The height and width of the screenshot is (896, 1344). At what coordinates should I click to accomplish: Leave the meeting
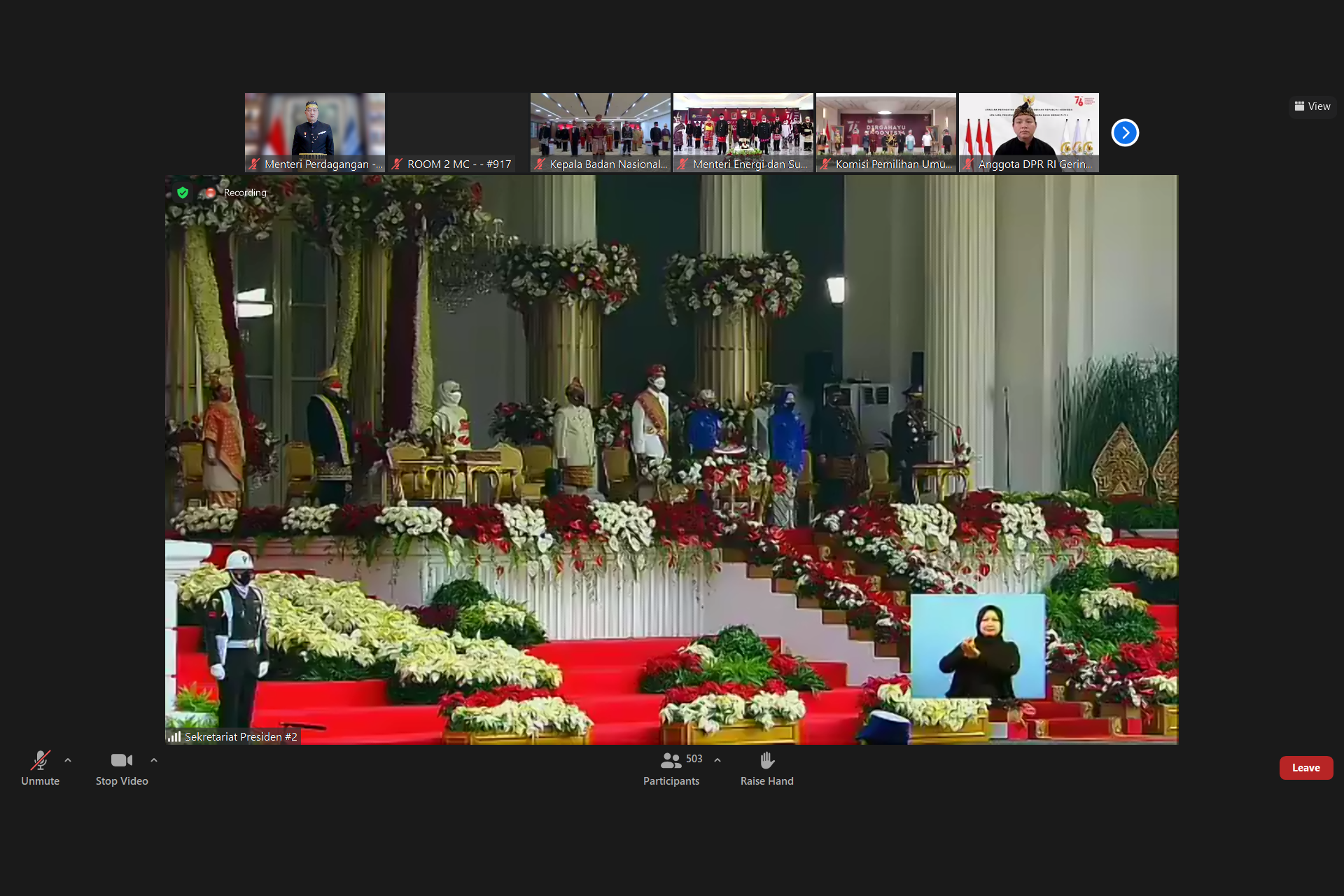[x=1305, y=768]
